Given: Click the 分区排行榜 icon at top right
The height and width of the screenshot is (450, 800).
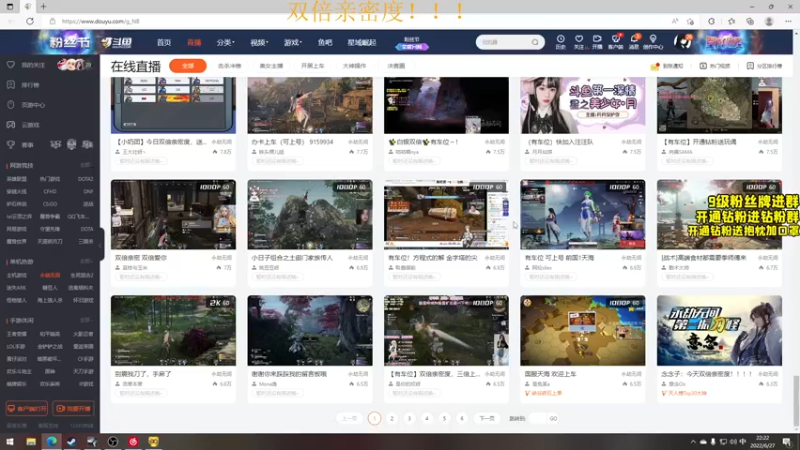Looking at the screenshot, I should pos(750,66).
